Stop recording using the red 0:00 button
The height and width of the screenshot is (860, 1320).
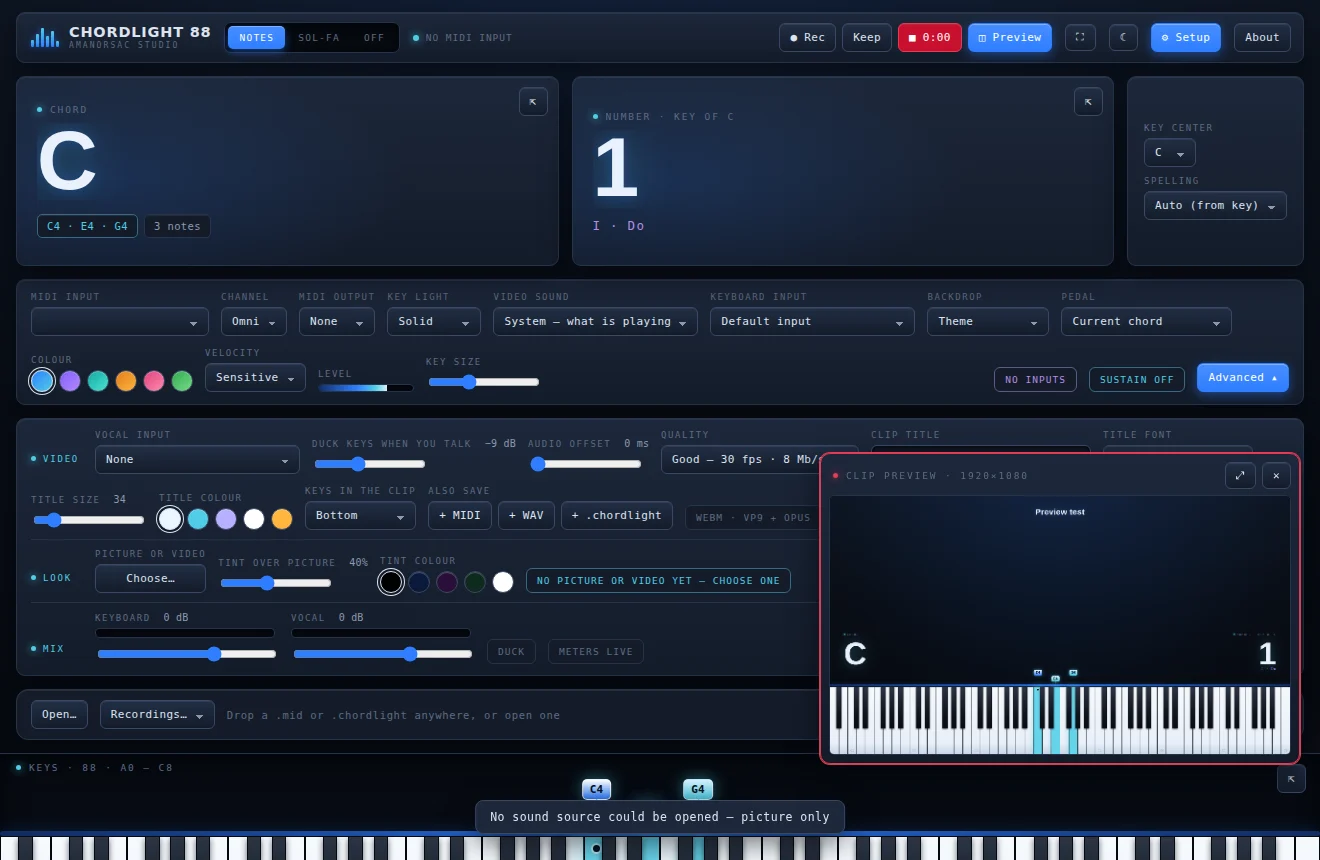point(930,38)
